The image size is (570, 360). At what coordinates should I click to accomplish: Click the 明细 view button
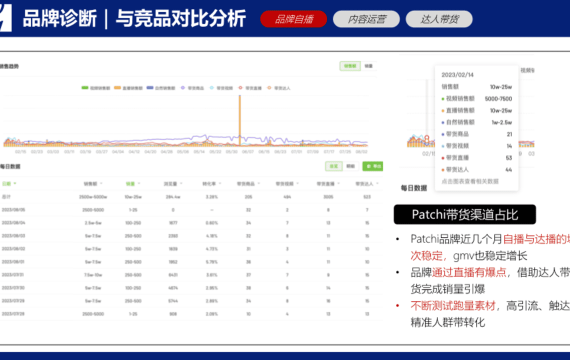pyautogui.click(x=350, y=166)
